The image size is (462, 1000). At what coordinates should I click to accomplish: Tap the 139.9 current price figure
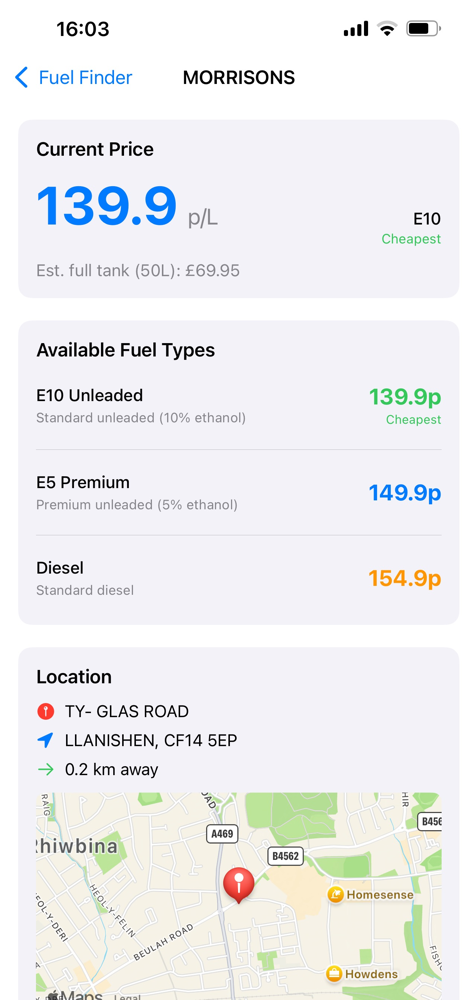click(107, 207)
